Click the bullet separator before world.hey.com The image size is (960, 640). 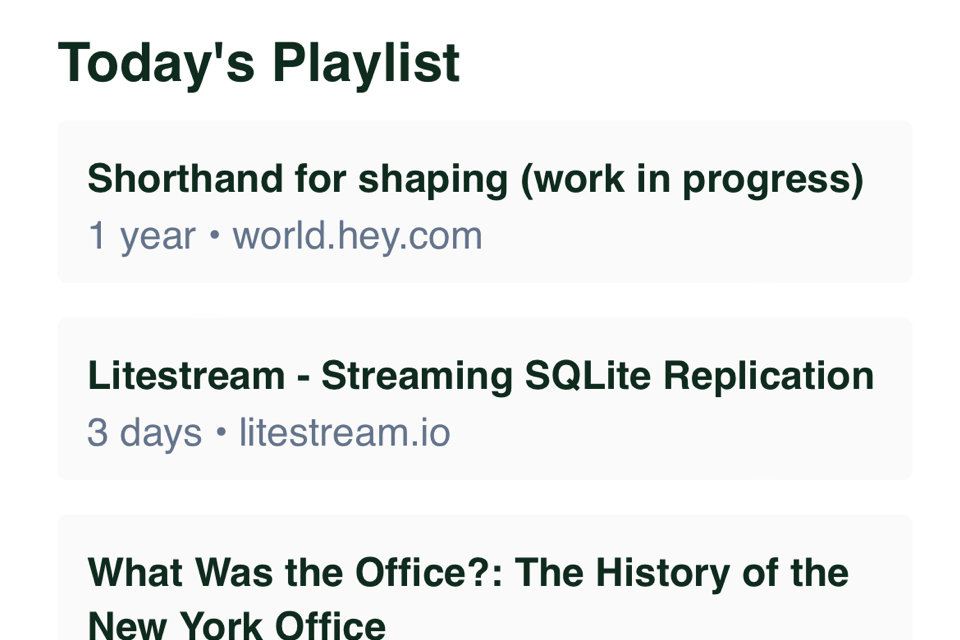pyautogui.click(x=214, y=238)
